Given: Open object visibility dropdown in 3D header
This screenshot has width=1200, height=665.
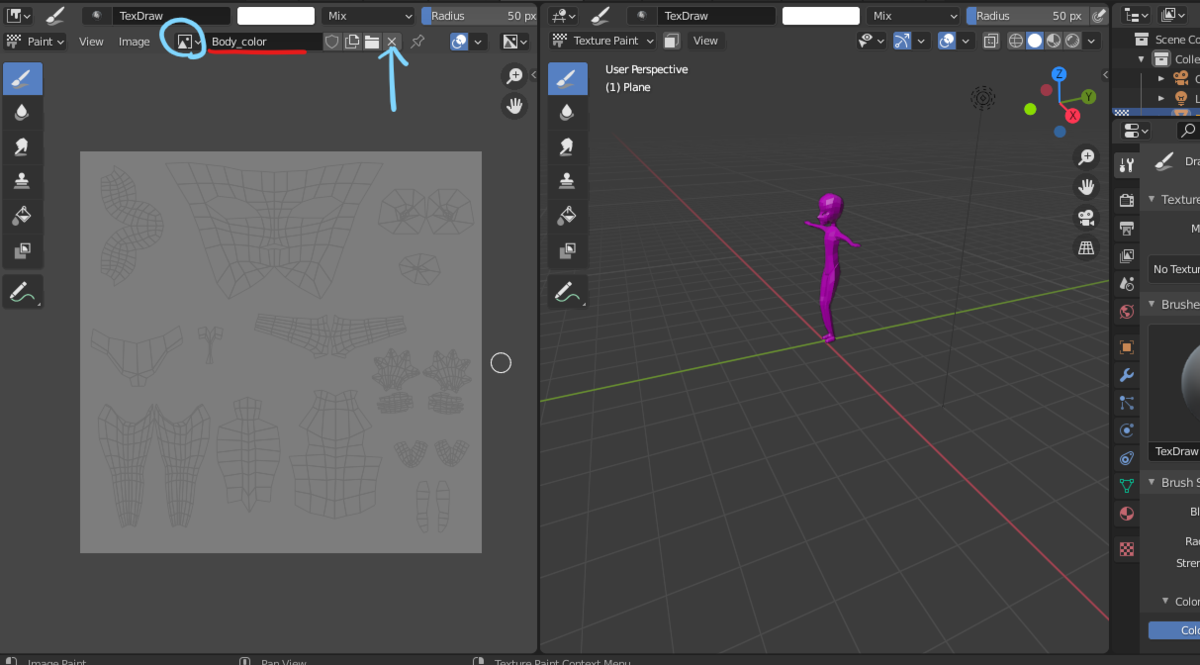Looking at the screenshot, I should pos(869,41).
